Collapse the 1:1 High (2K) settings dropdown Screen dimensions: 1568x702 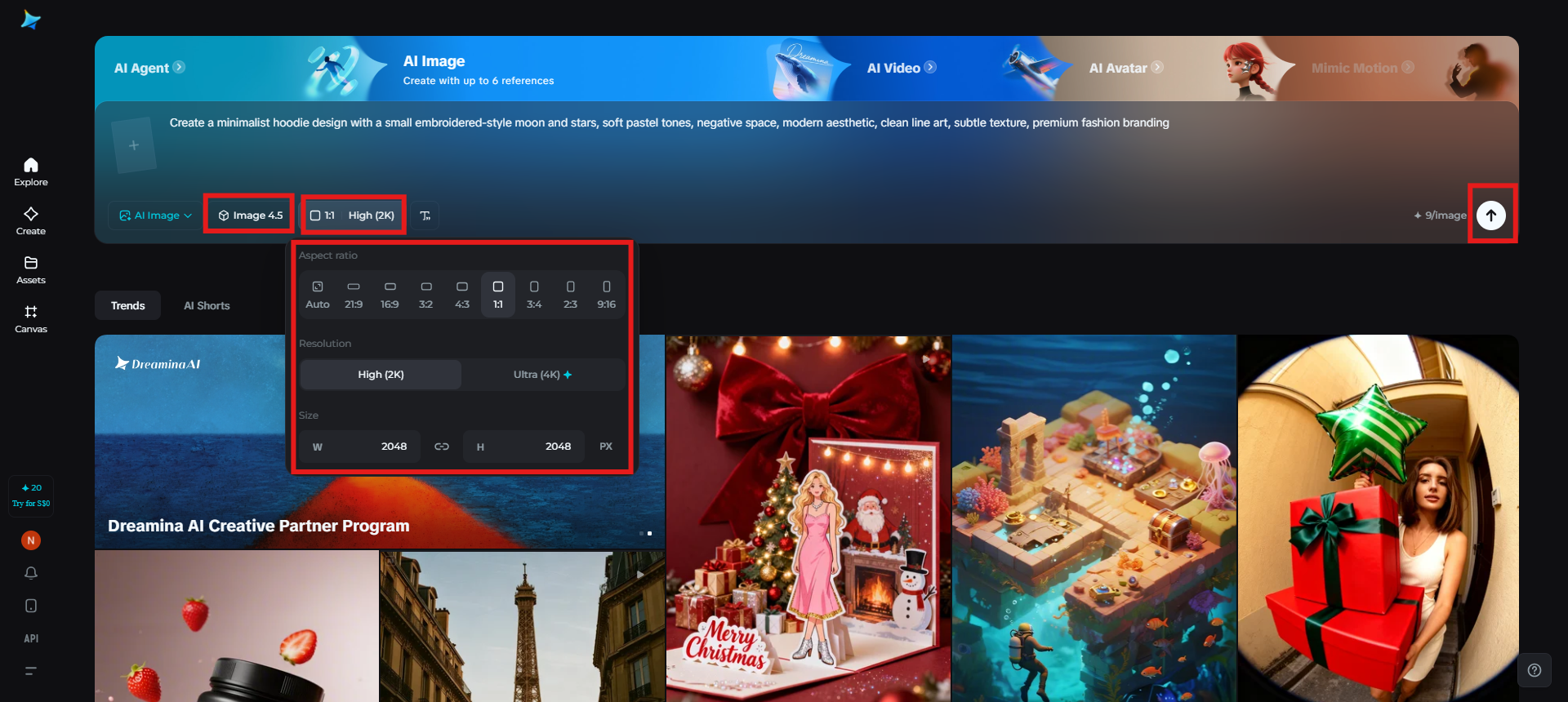click(x=353, y=215)
